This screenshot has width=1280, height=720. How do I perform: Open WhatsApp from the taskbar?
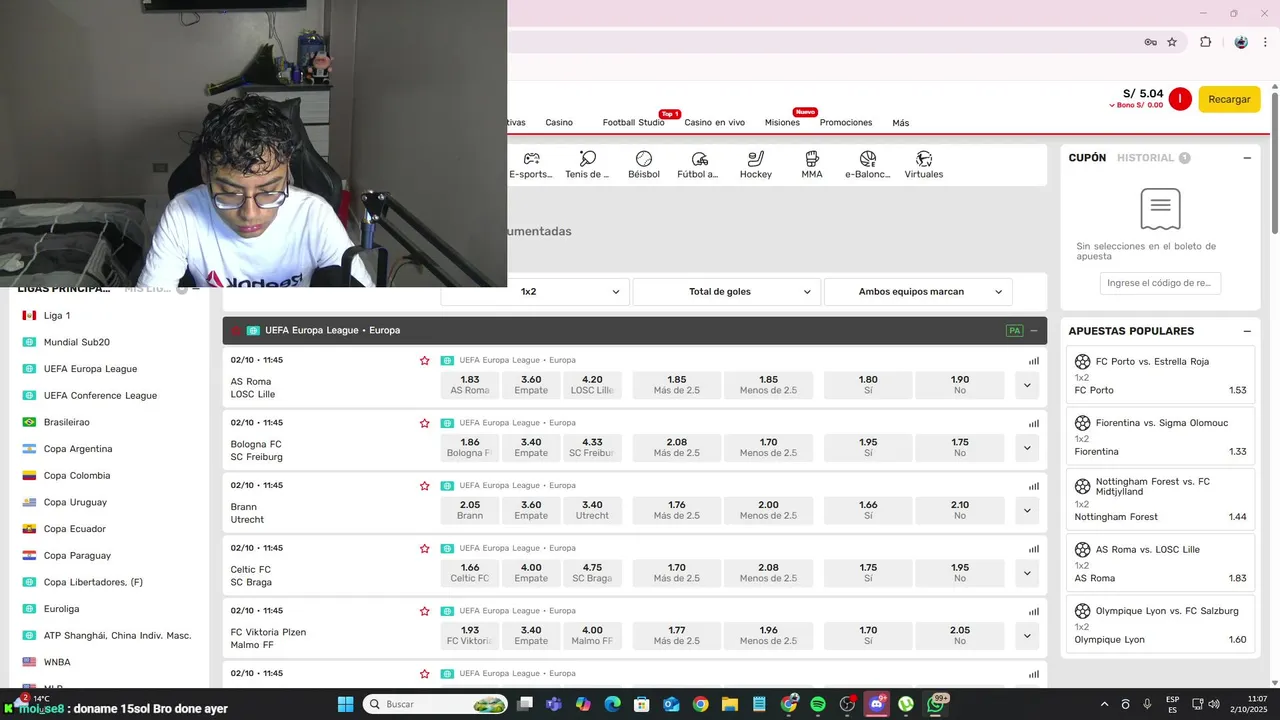tap(934, 704)
